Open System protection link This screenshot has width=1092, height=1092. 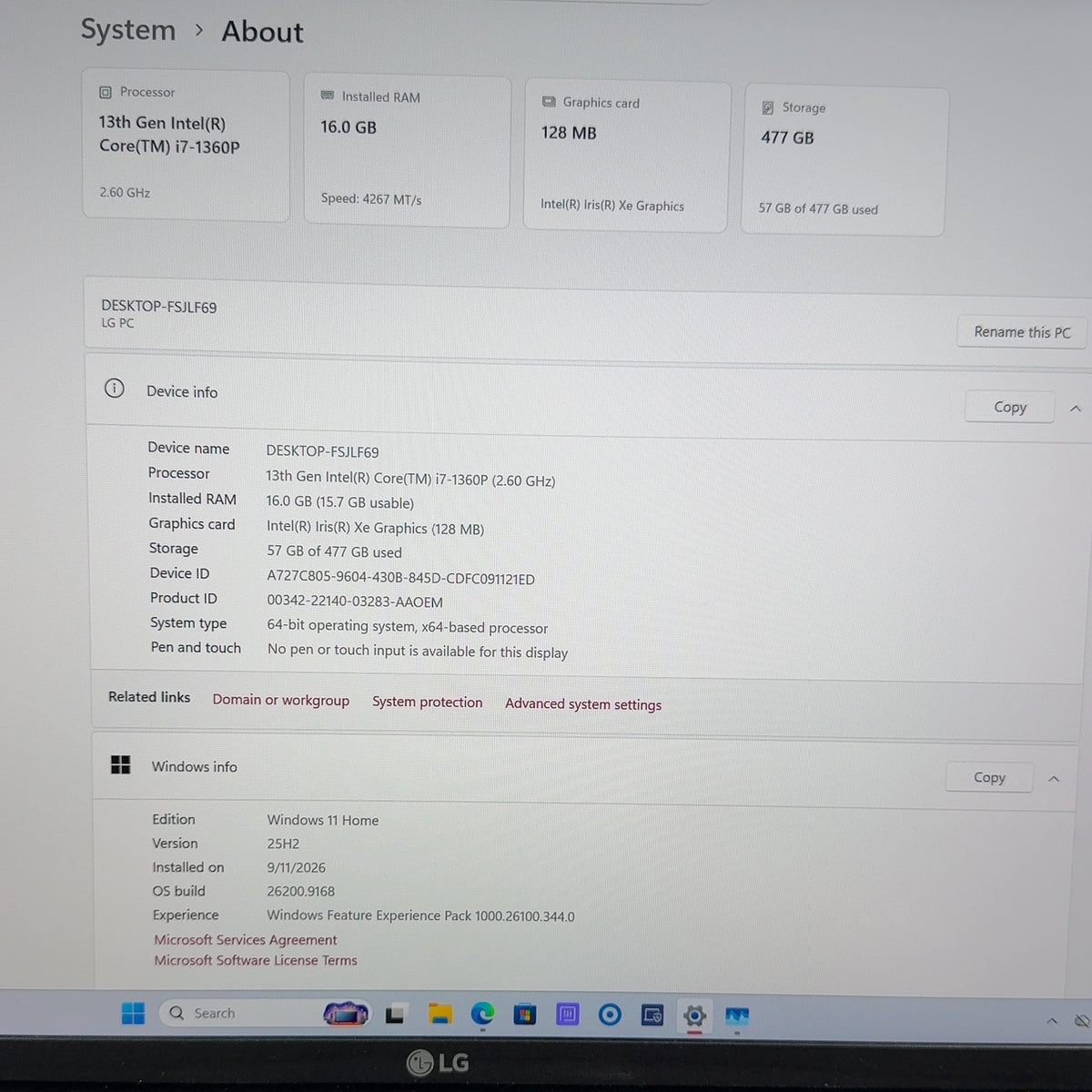(x=428, y=702)
